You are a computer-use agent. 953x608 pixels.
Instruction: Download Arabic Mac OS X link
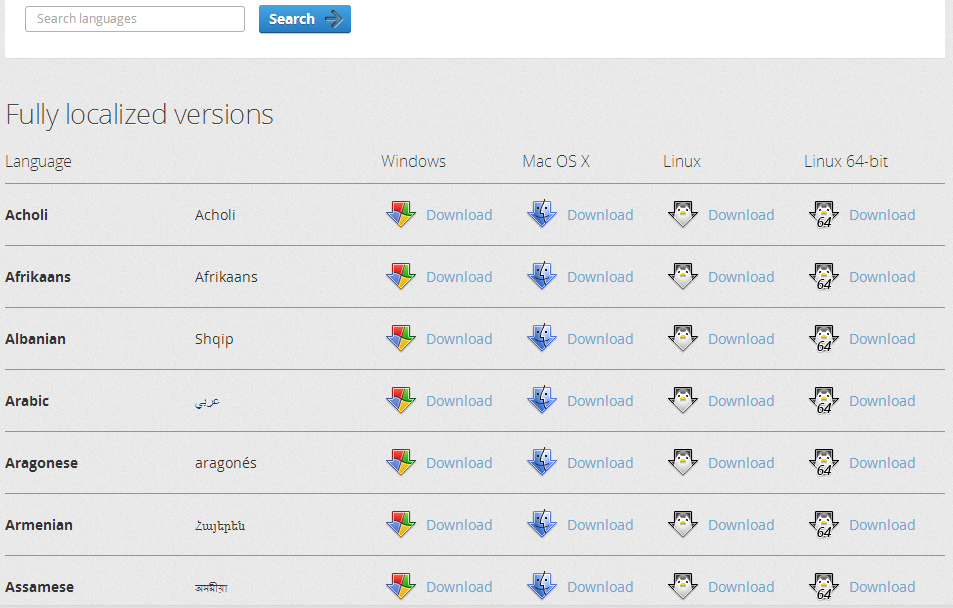coord(600,401)
